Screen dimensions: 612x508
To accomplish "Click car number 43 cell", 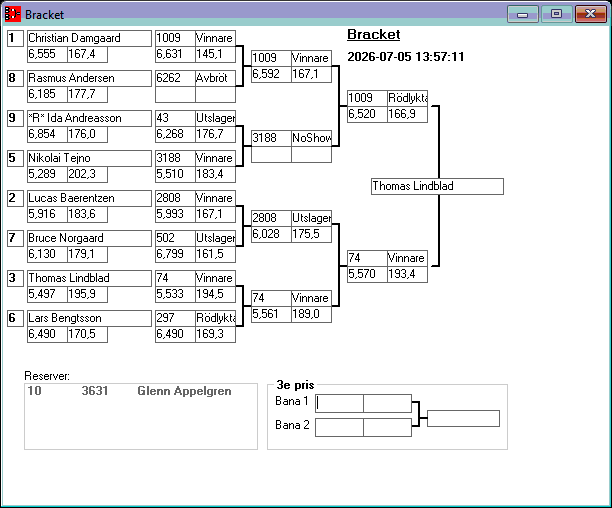I will pos(175,118).
